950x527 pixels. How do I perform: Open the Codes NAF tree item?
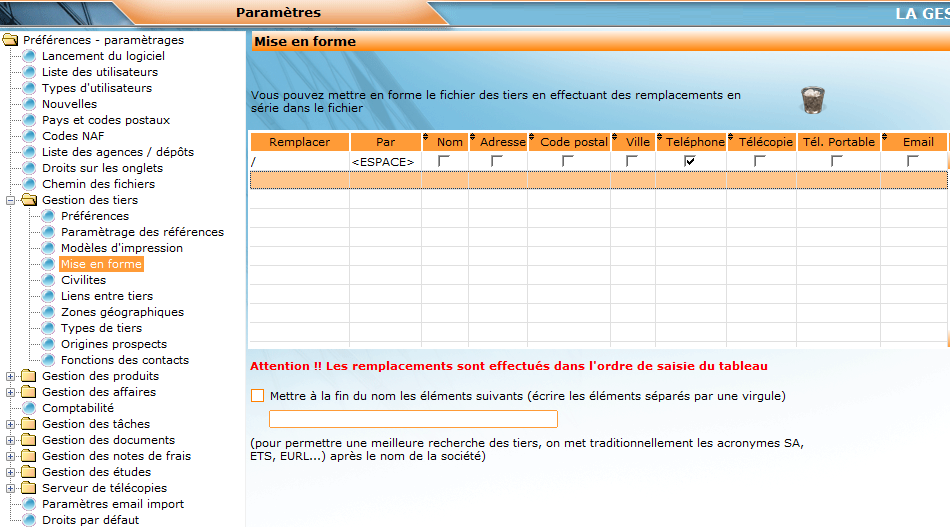(x=73, y=136)
